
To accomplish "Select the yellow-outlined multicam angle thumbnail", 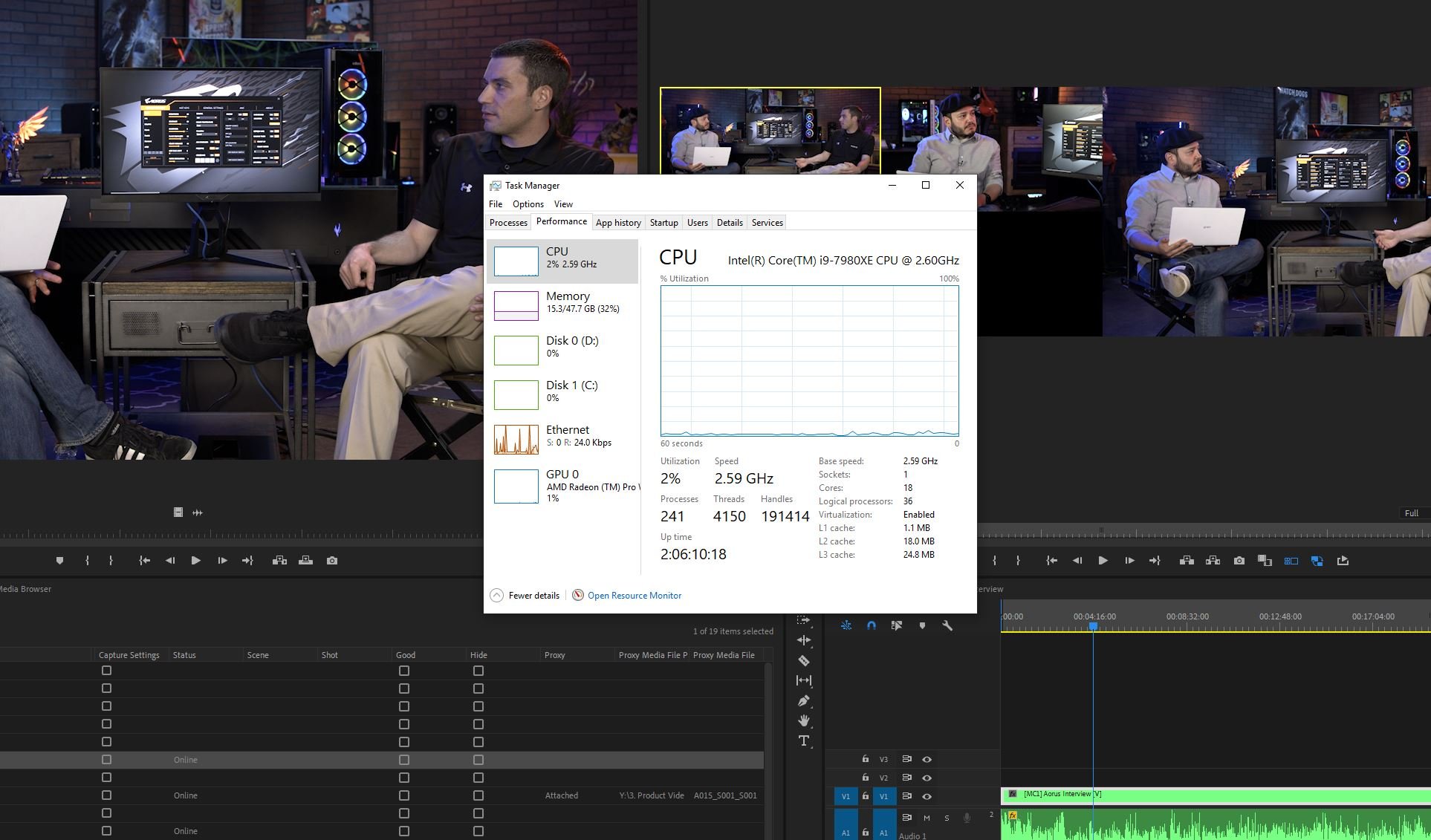I will [x=770, y=131].
